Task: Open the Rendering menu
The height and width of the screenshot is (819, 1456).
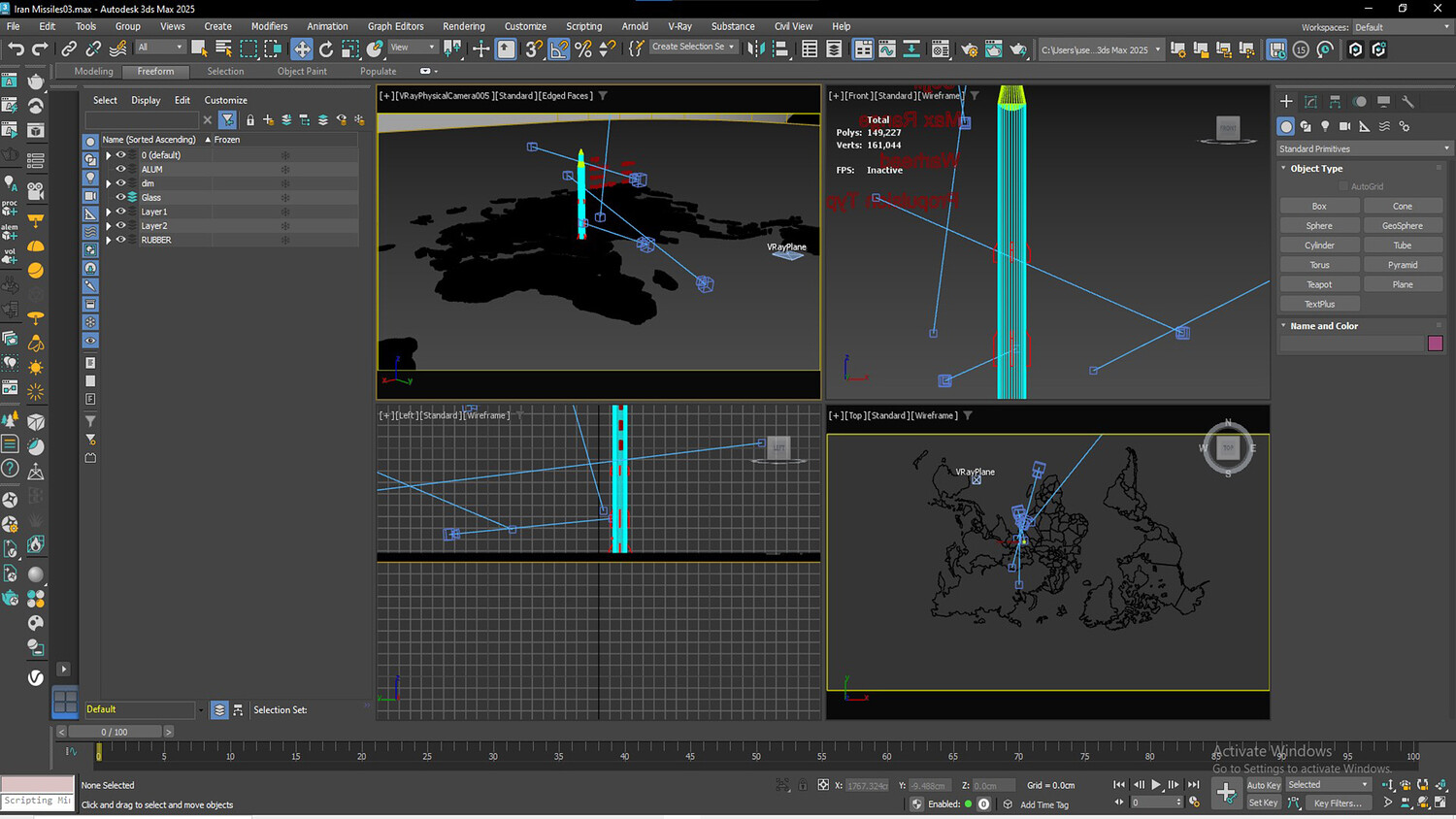Action: [463, 26]
